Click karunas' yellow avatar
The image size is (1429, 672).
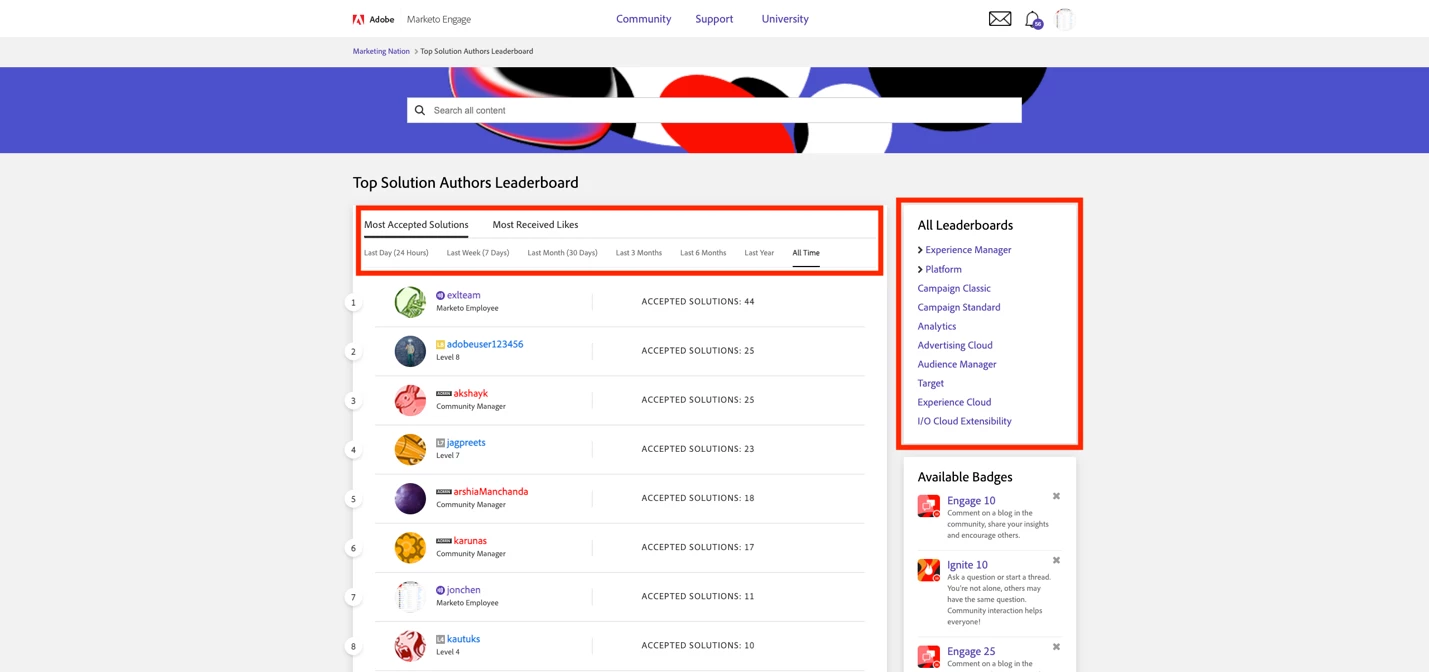(410, 547)
